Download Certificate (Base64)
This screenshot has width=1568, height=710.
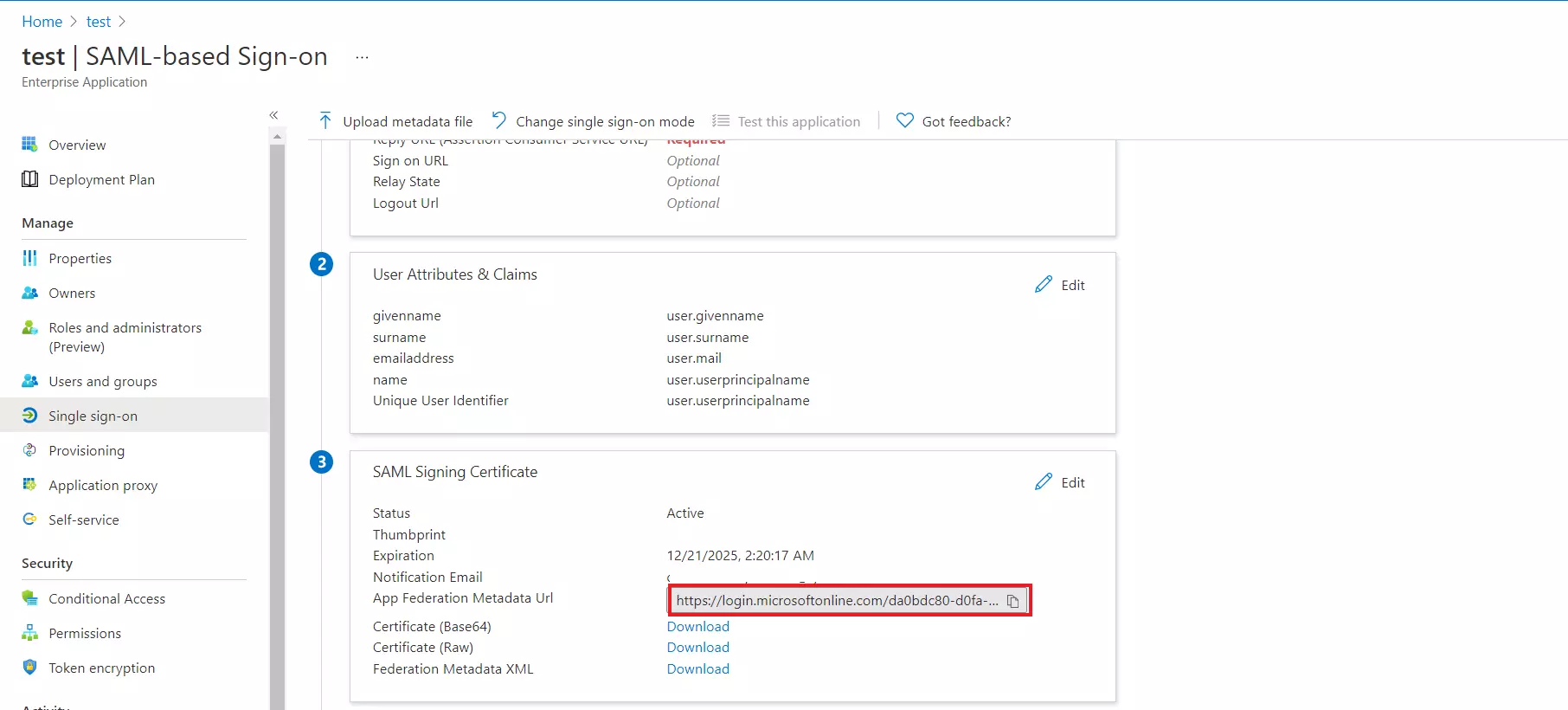697,627
